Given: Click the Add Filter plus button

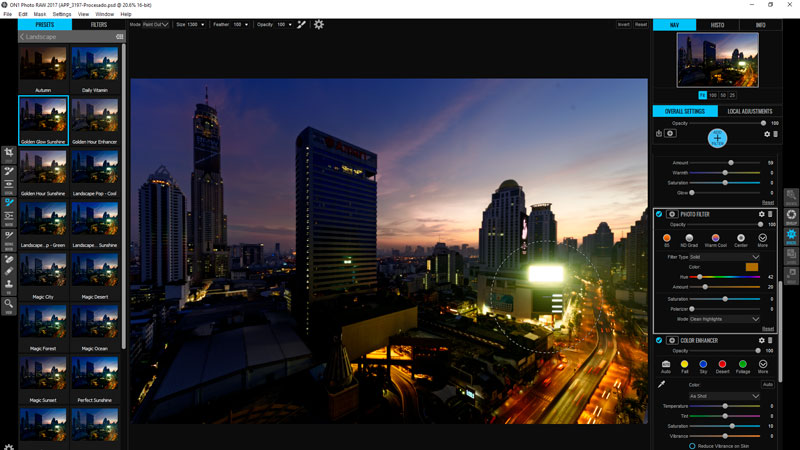Looking at the screenshot, I should [x=717, y=137].
